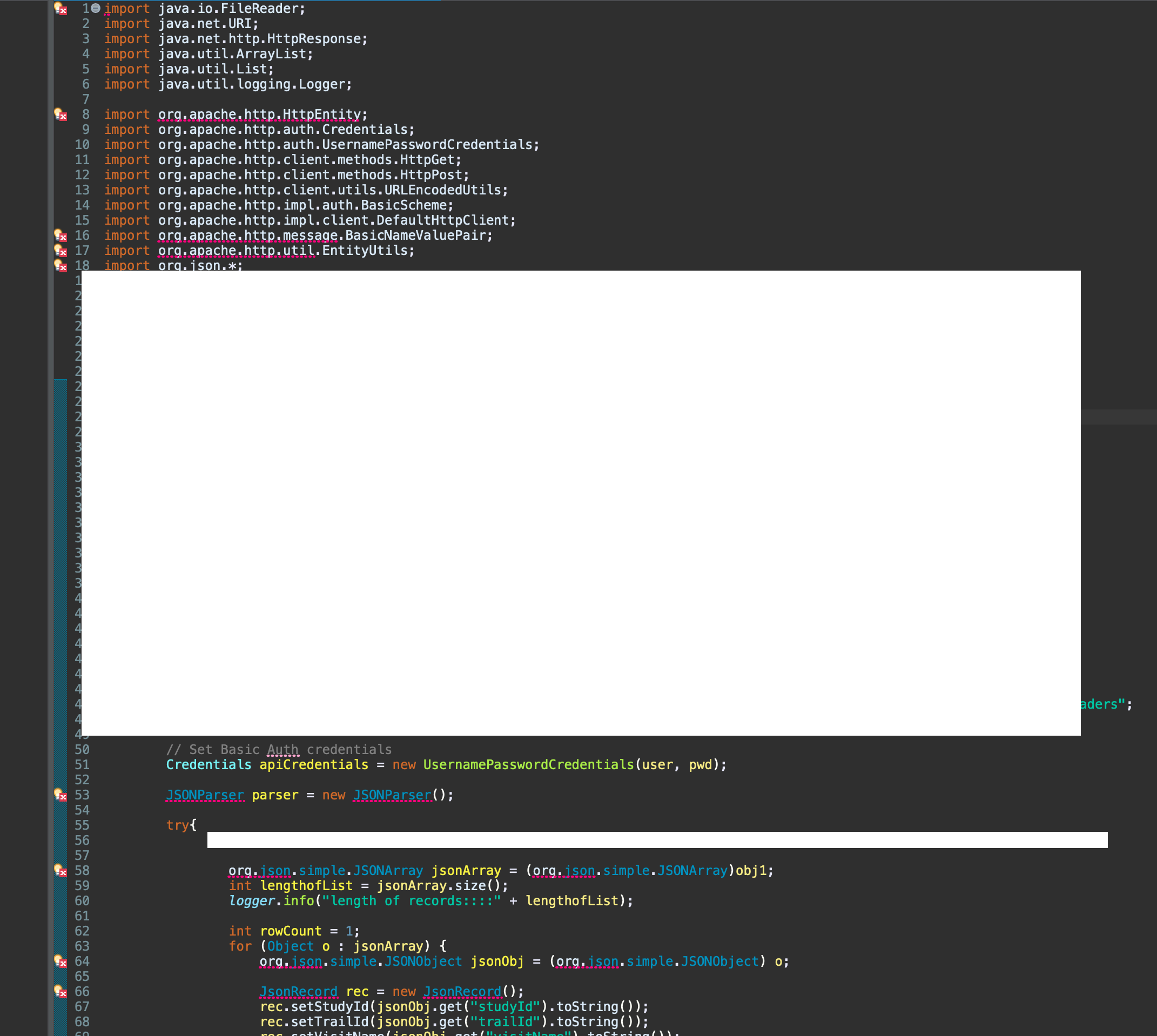Click underlined org.apache.http.HttpEntity import
This screenshot has width=1157, height=1036.
click(x=263, y=115)
